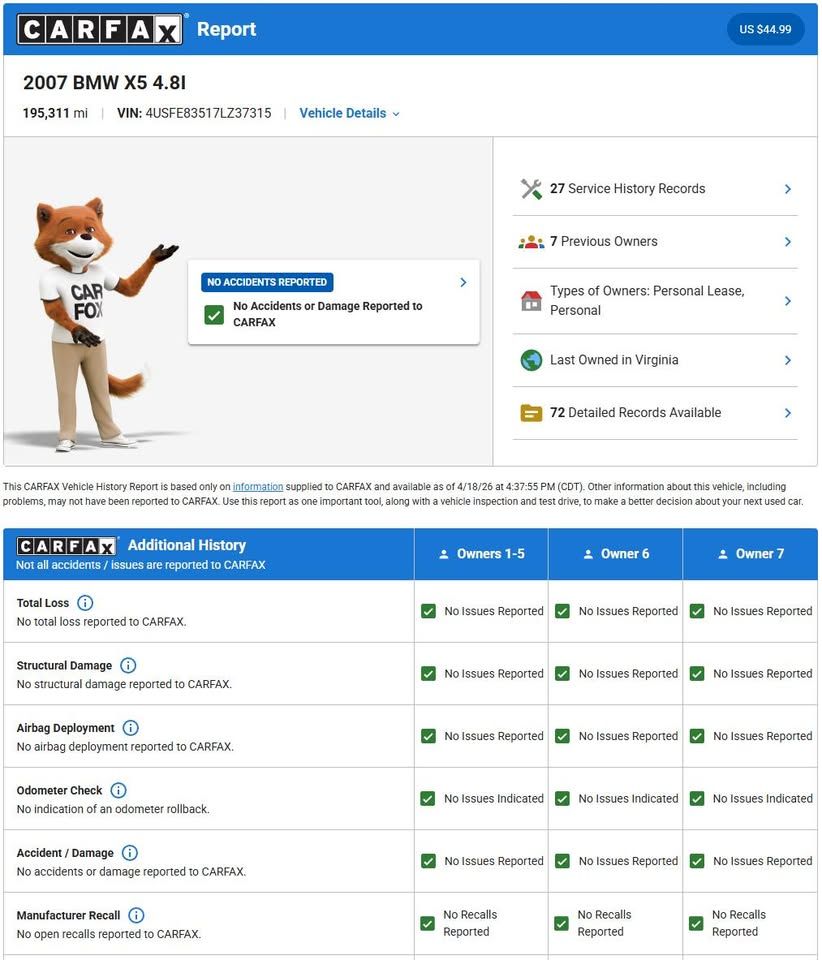Image resolution: width=822 pixels, height=960 pixels.
Task: Click Accident / Damage check for Owners 1-5
Action: click(428, 861)
